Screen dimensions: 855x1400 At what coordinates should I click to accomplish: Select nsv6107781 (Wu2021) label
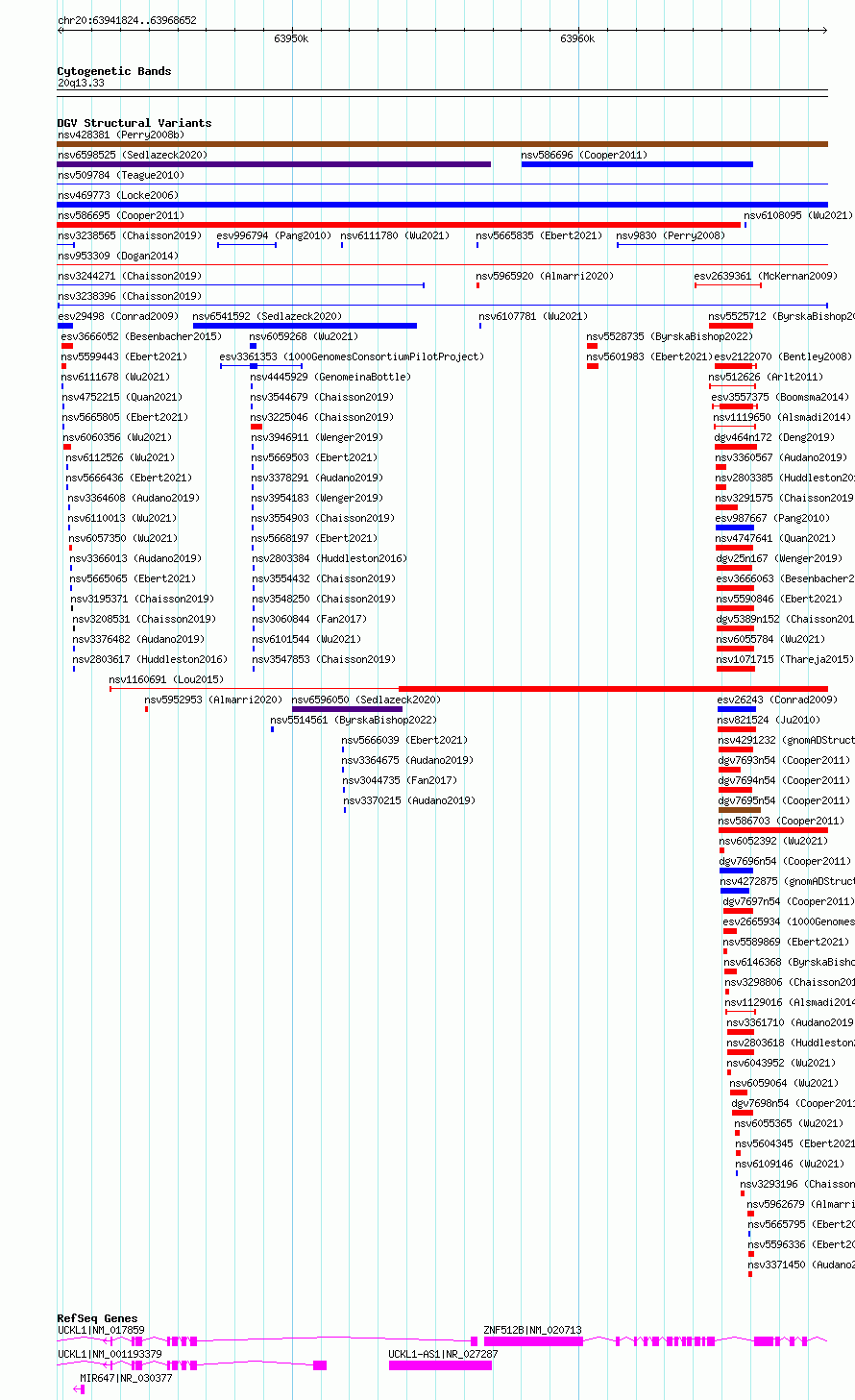533,316
